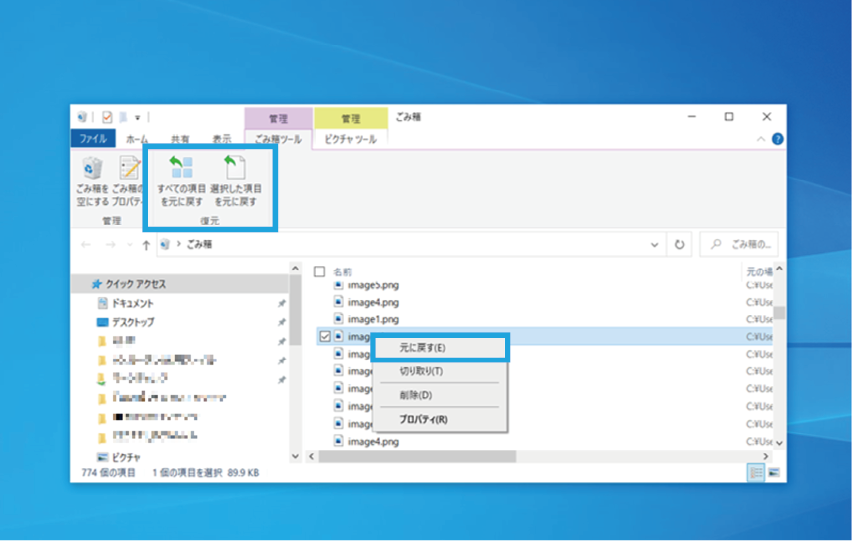This screenshot has height=541, width=854.
Task: Switch to the 表示 ribbon tab
Action: click(x=222, y=139)
